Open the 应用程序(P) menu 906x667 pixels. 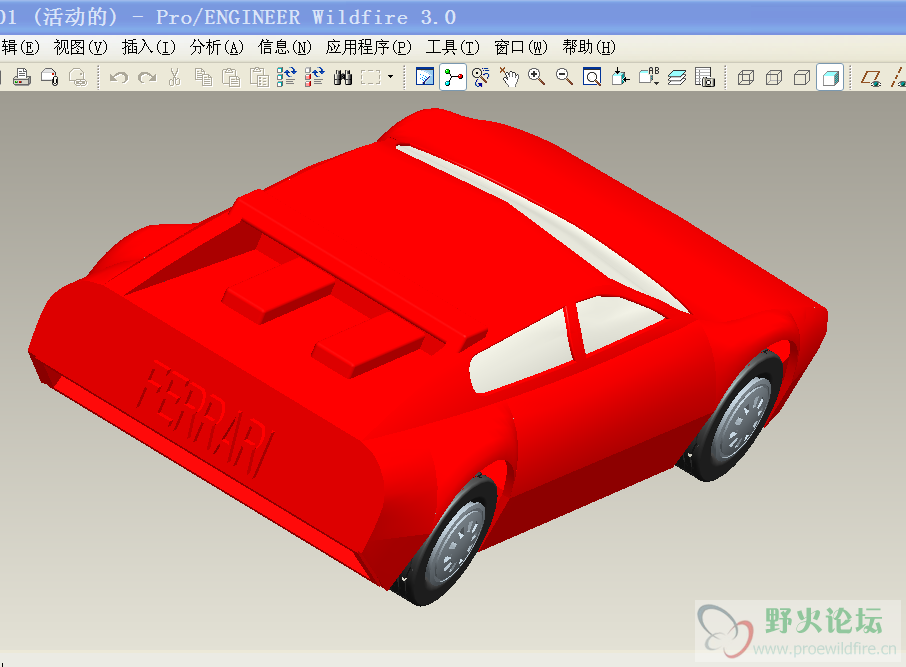(369, 47)
